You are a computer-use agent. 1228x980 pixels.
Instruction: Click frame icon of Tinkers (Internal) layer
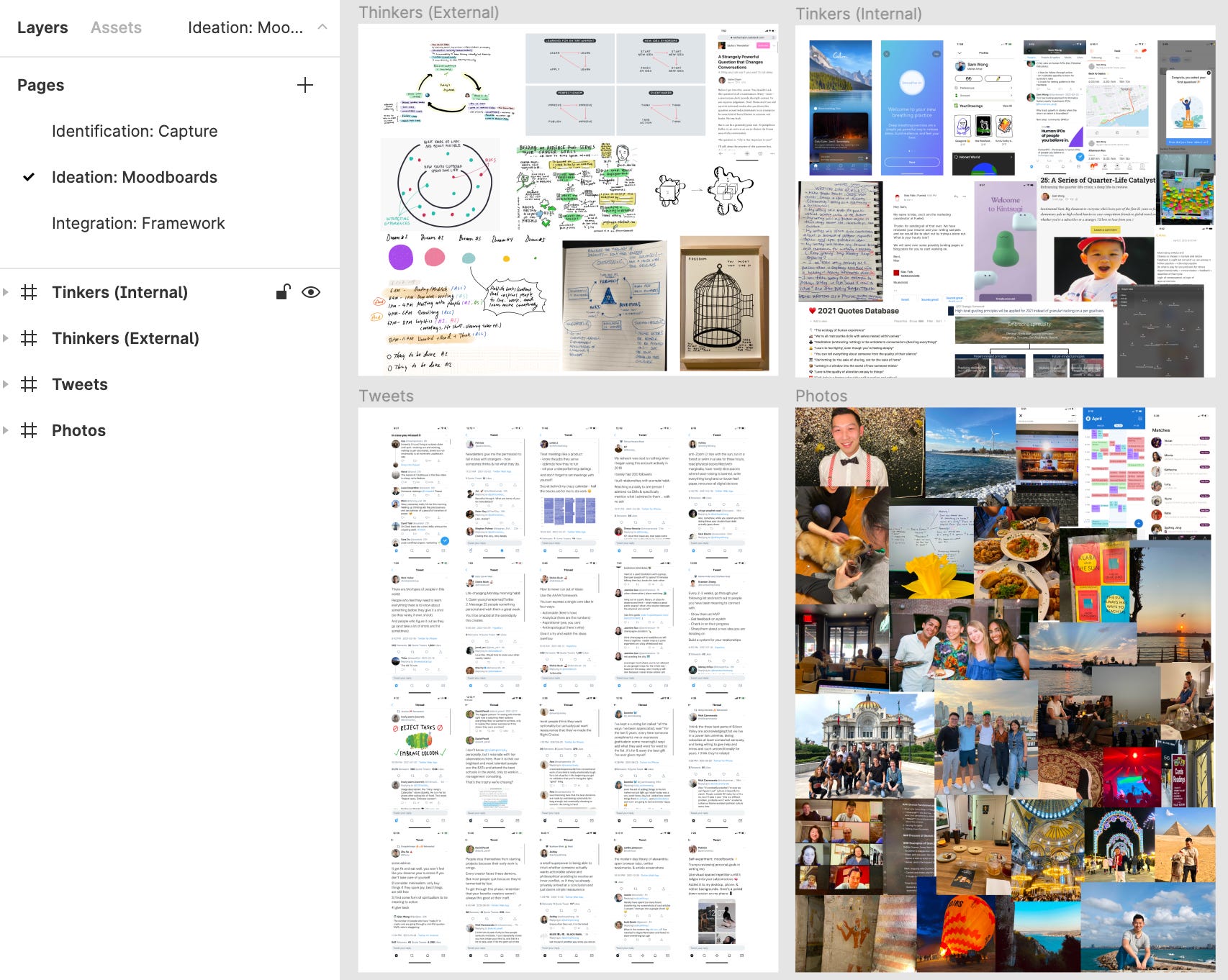[x=29, y=292]
